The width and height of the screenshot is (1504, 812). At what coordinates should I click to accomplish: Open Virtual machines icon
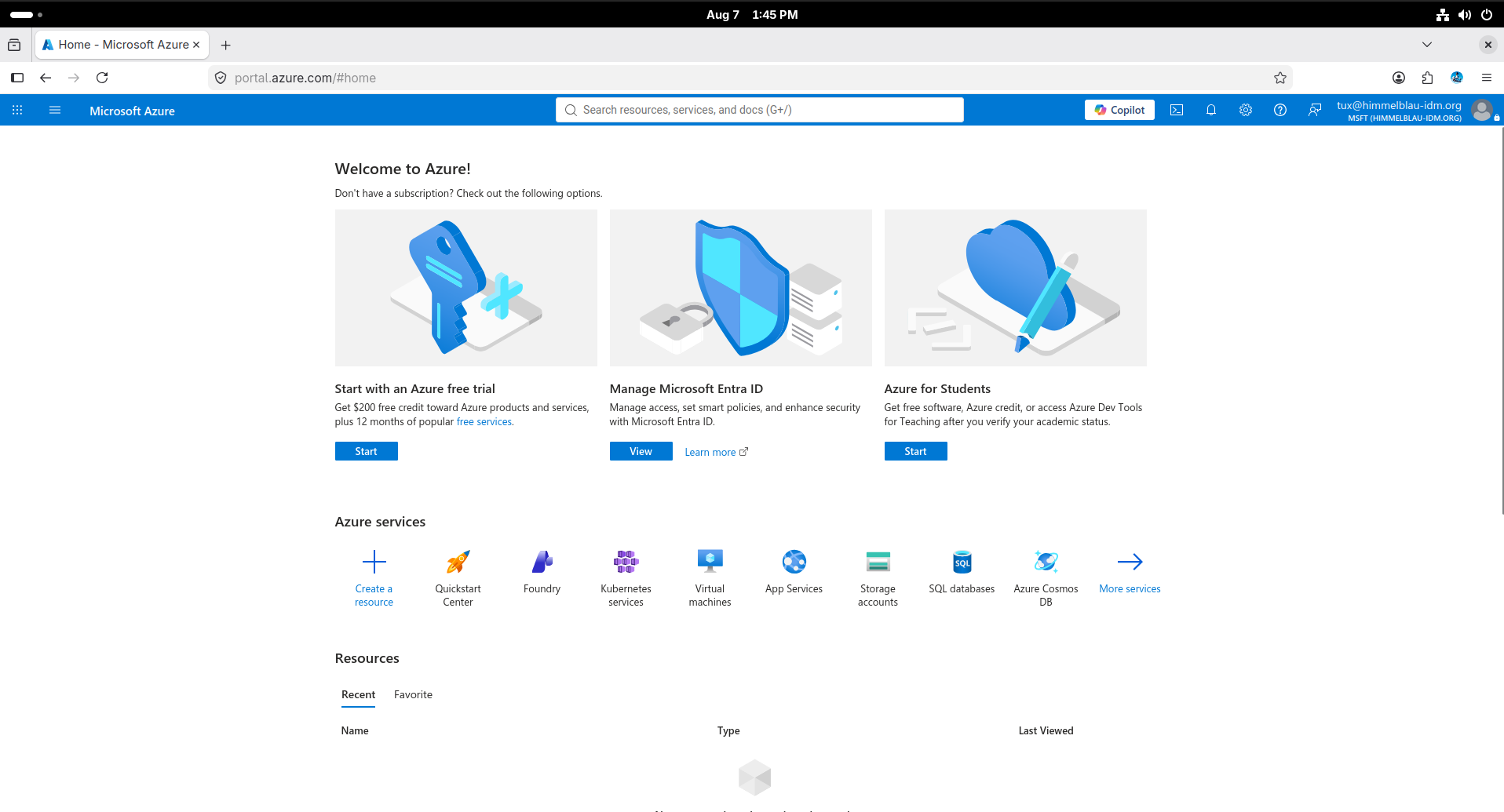point(710,562)
